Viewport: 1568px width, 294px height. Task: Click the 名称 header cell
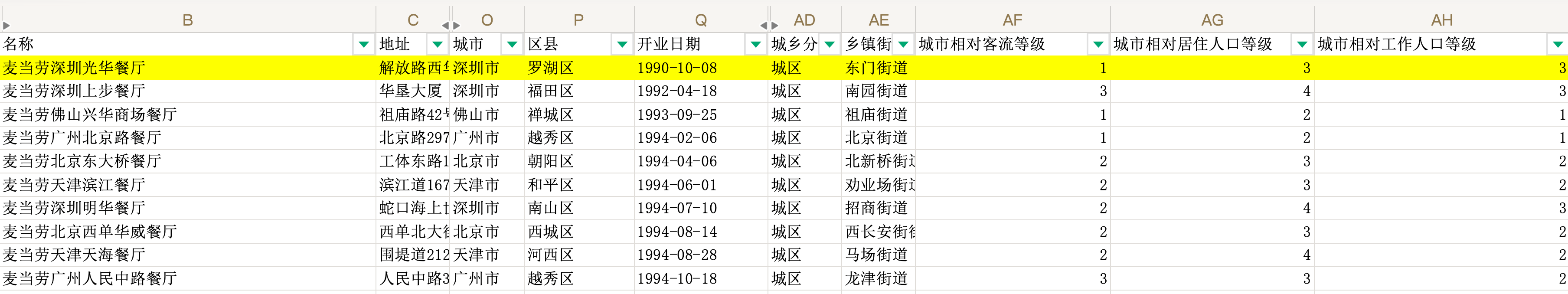(187, 44)
